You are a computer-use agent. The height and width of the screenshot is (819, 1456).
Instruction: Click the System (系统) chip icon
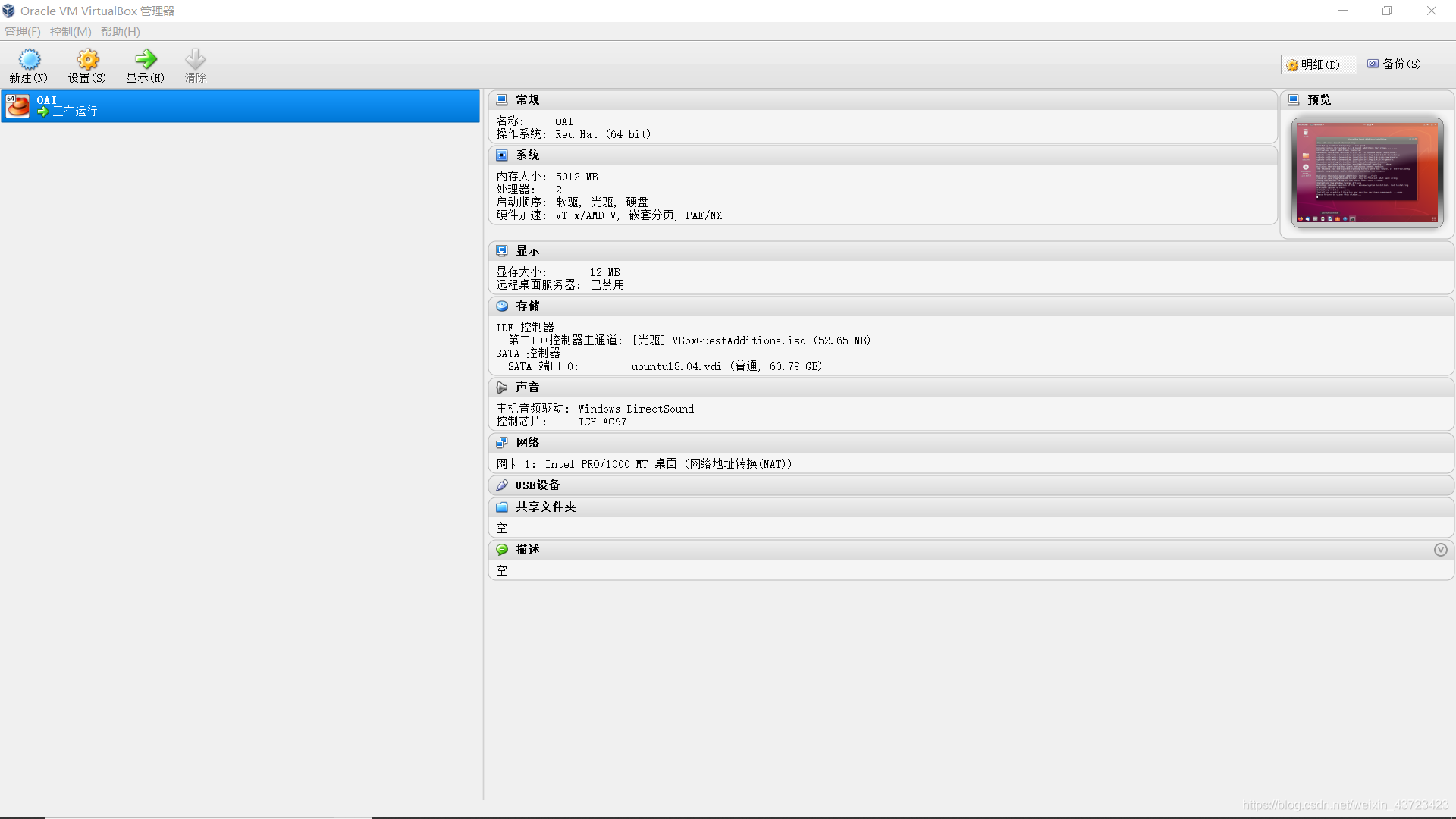coord(502,155)
